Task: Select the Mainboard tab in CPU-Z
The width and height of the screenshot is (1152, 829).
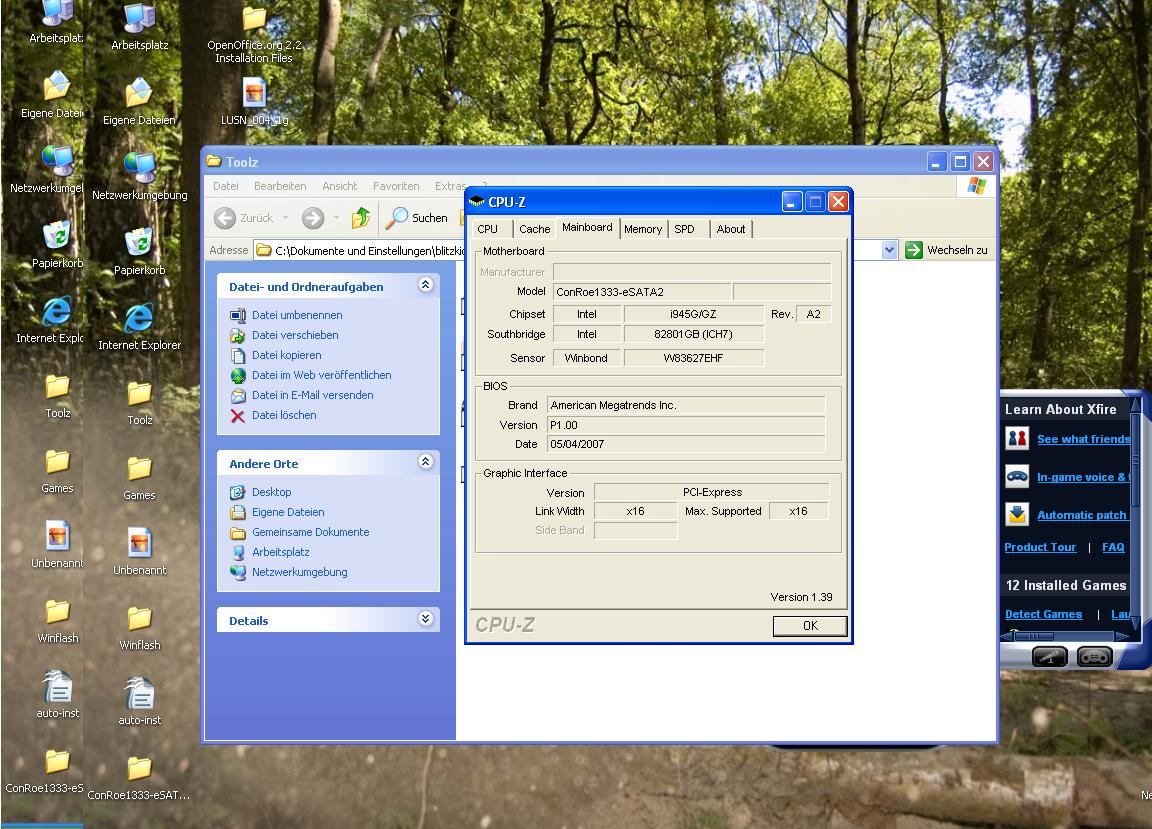Action: pyautogui.click(x=587, y=228)
